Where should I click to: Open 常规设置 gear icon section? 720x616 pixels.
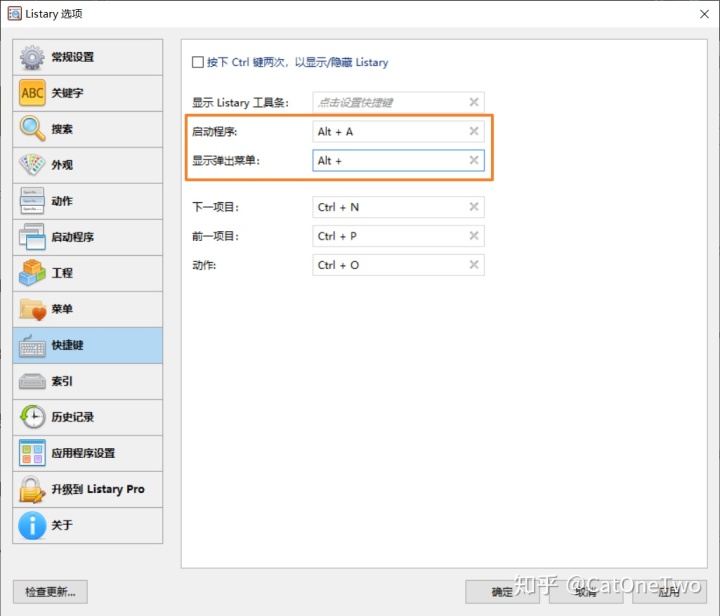pyautogui.click(x=32, y=57)
